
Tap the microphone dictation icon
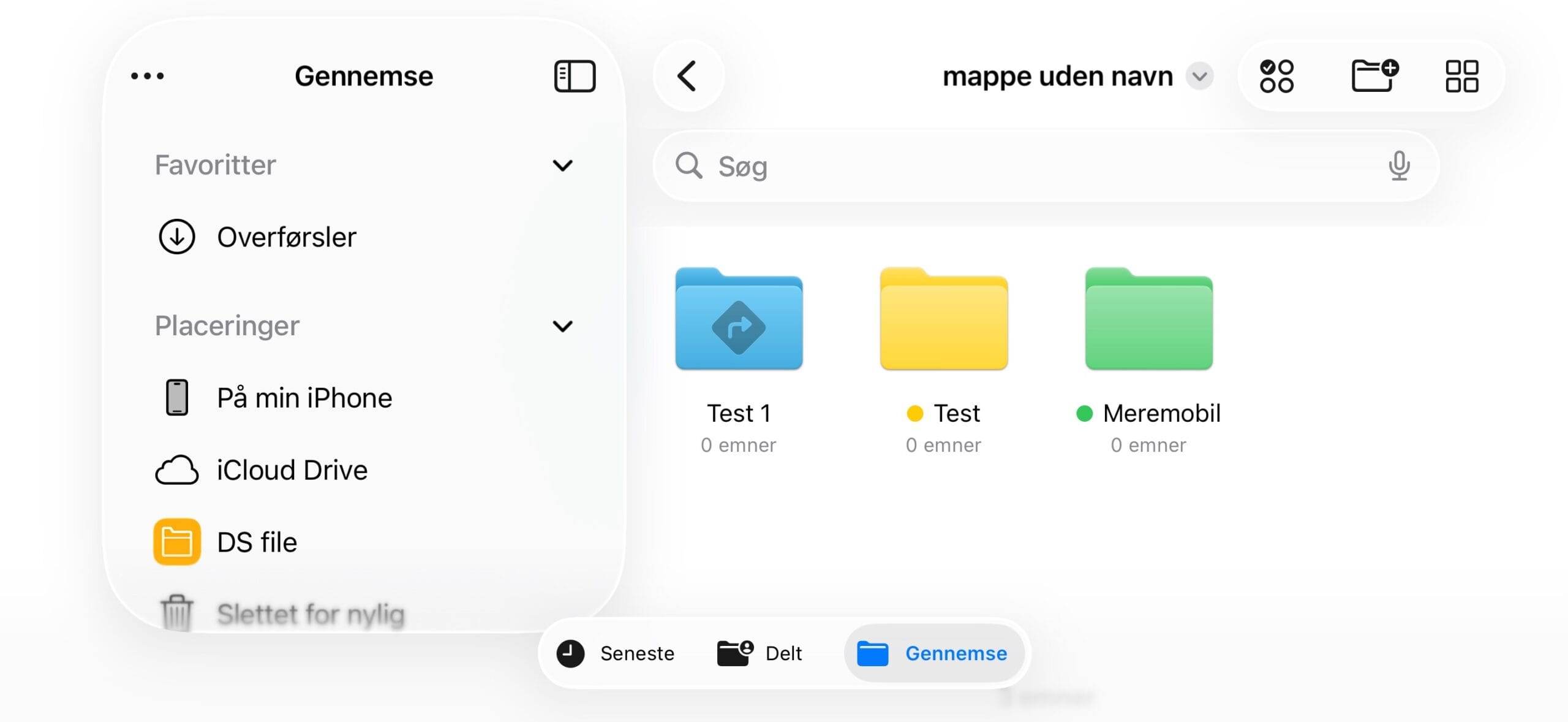[x=1399, y=165]
